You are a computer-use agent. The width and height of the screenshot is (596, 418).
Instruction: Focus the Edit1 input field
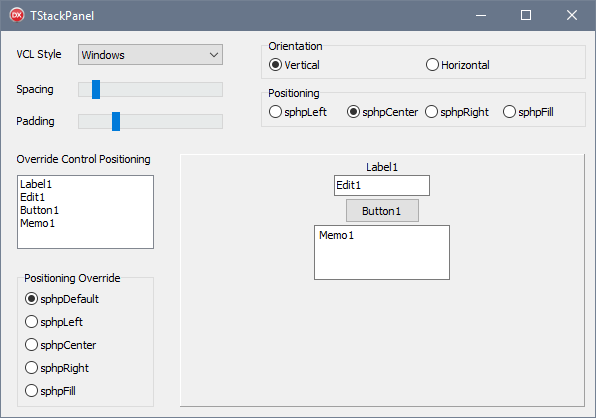pyautogui.click(x=382, y=185)
